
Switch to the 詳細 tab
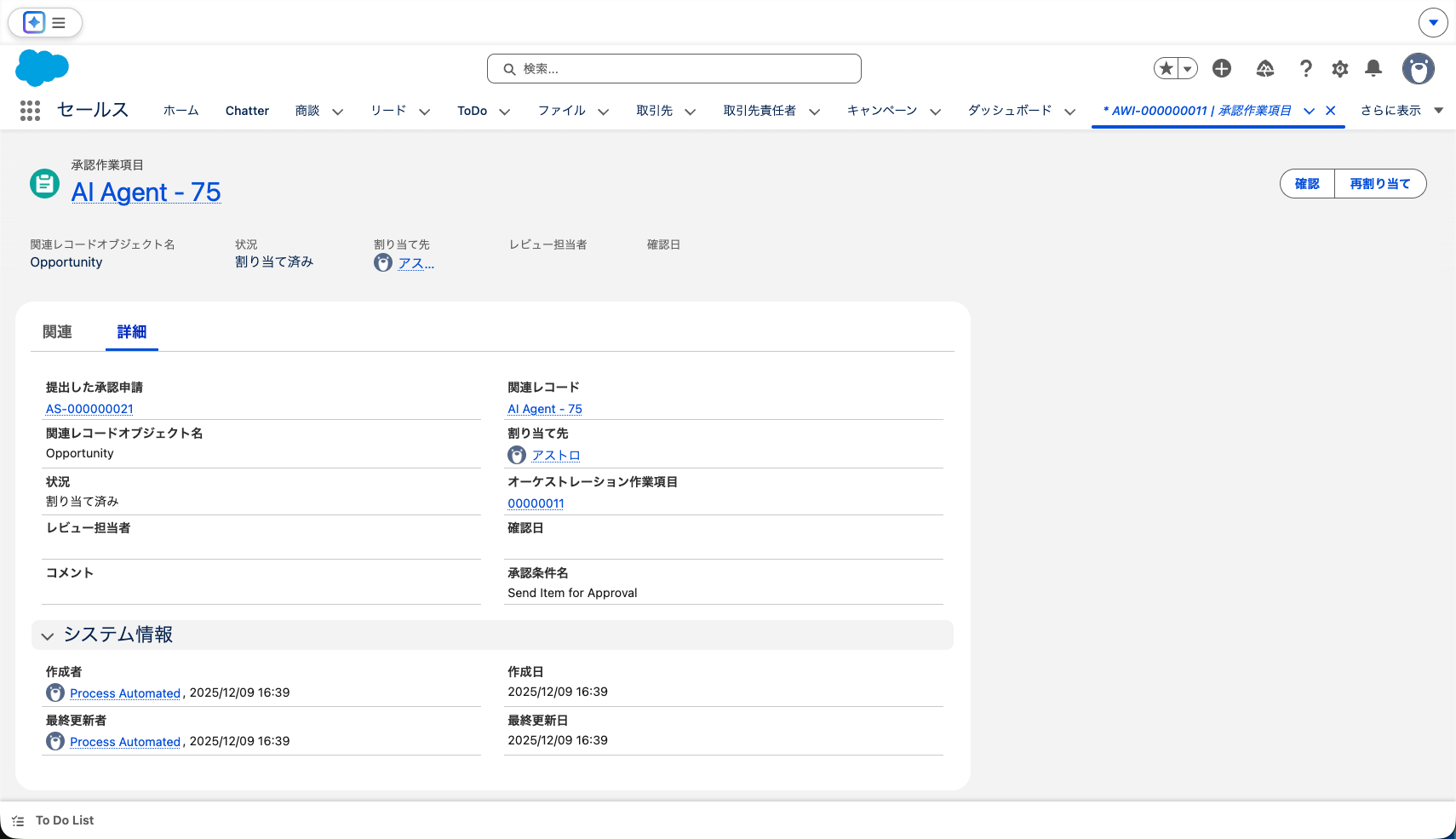click(x=132, y=332)
